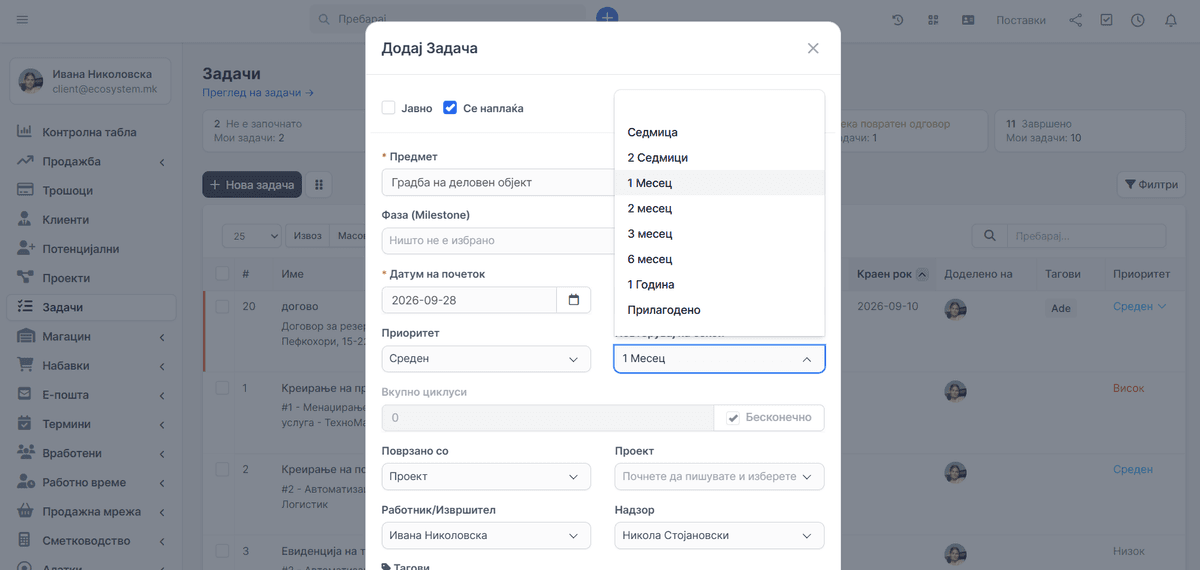Toggle the hamburger sidebar menu
Screen dimensions: 1200x570
click(x=23, y=20)
